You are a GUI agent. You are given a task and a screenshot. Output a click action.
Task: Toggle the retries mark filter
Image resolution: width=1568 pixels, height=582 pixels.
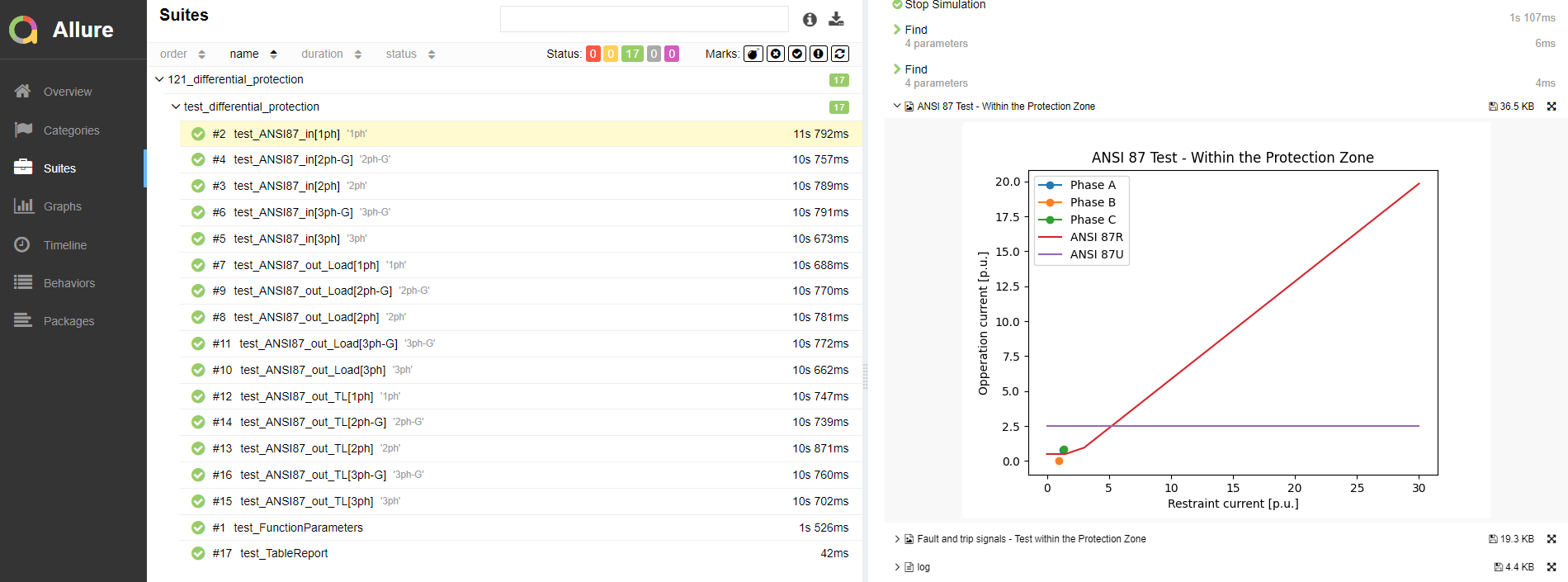click(839, 54)
